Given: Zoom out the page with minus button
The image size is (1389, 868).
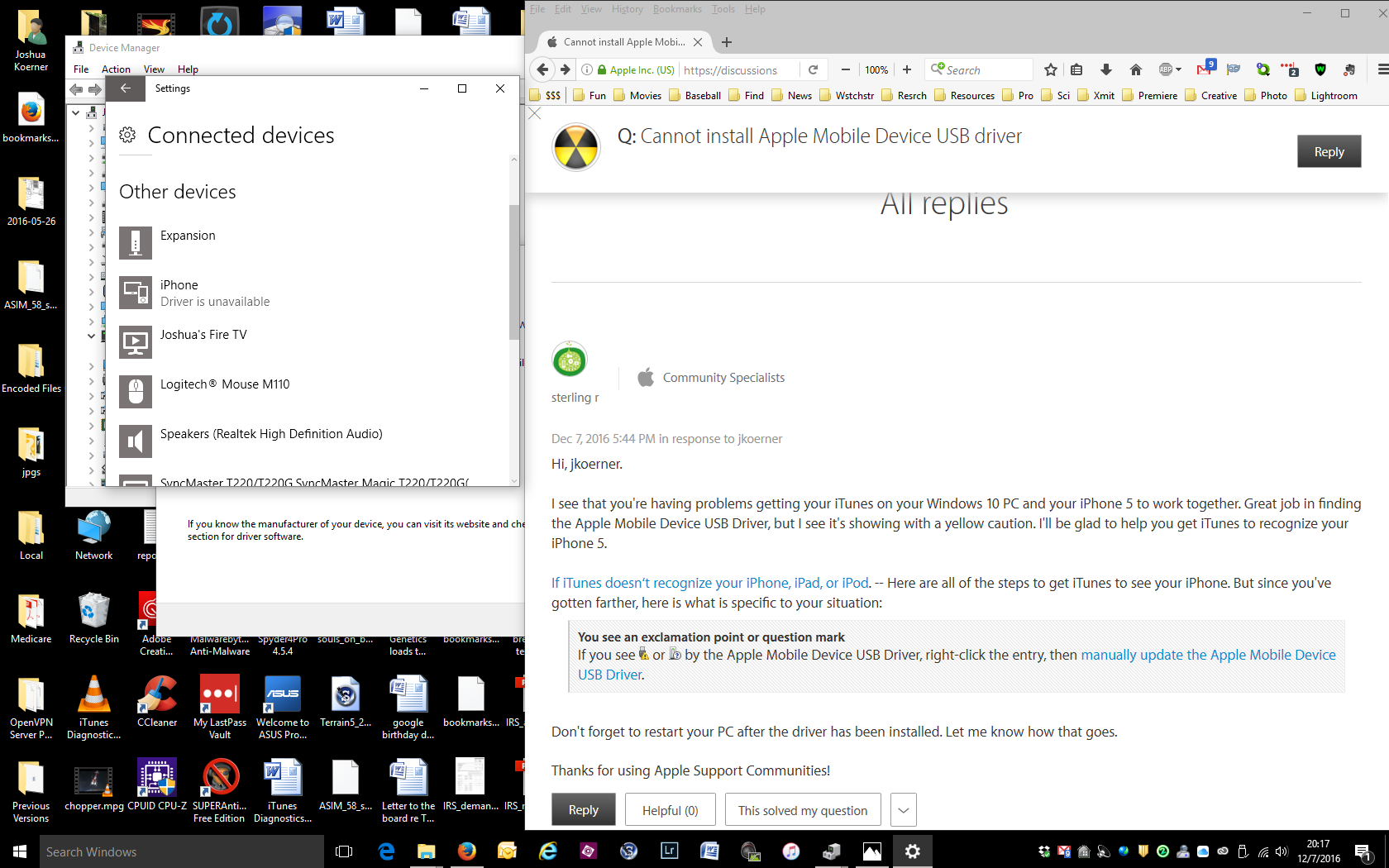Looking at the screenshot, I should coord(845,69).
